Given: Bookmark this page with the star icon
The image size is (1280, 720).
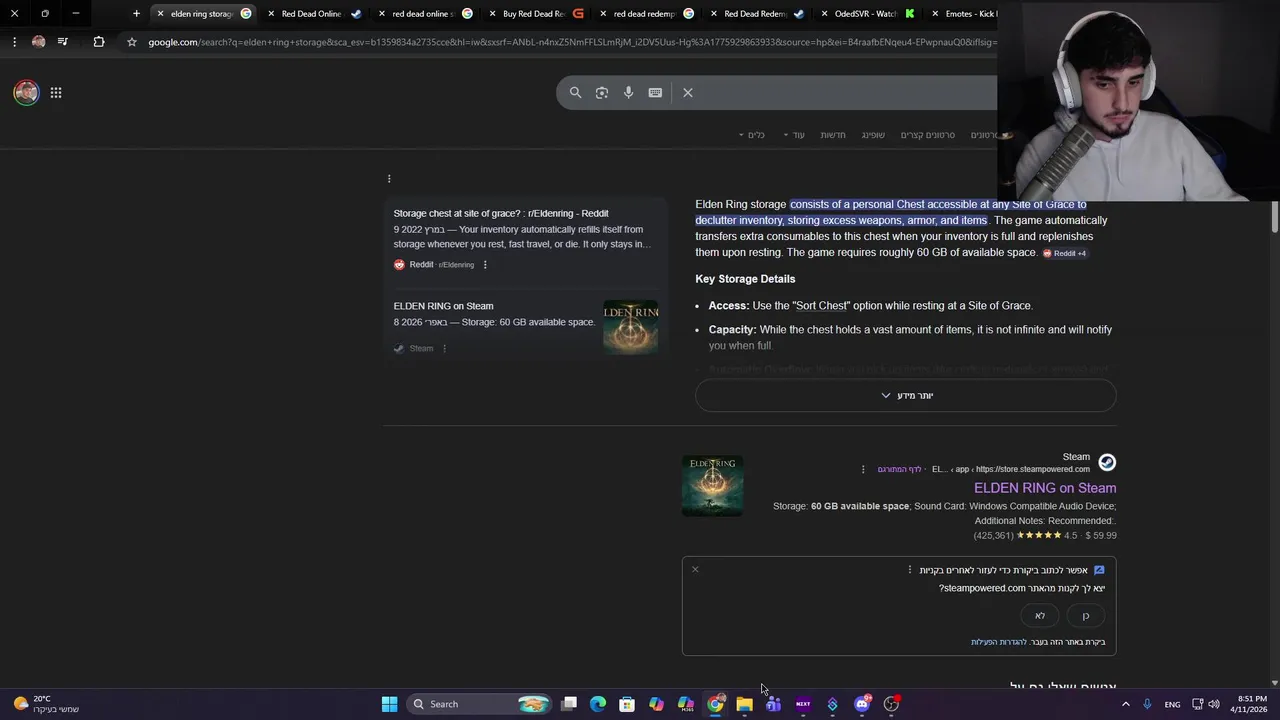Looking at the screenshot, I should coord(131,42).
